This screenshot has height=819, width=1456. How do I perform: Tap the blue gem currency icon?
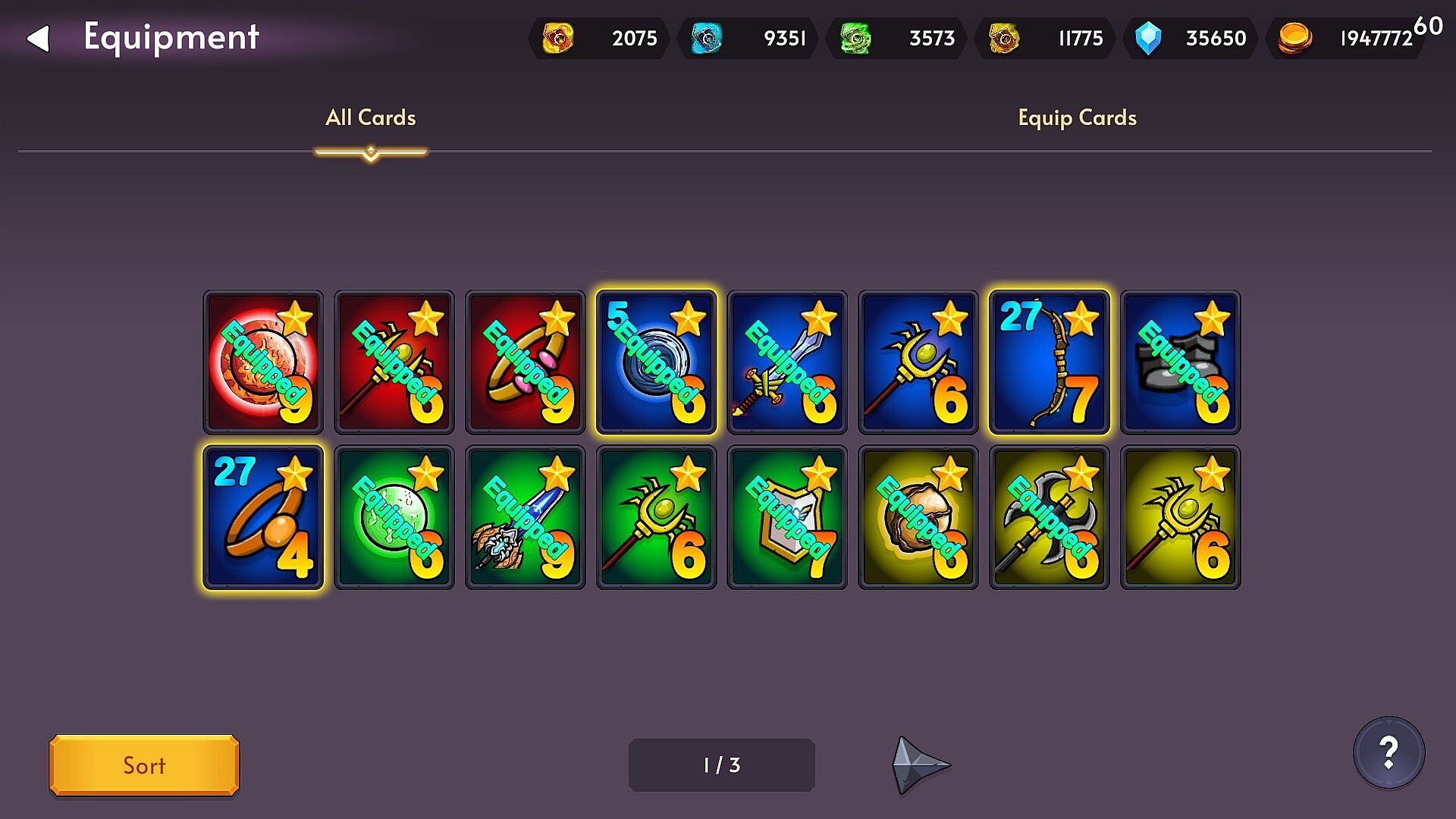1148,38
